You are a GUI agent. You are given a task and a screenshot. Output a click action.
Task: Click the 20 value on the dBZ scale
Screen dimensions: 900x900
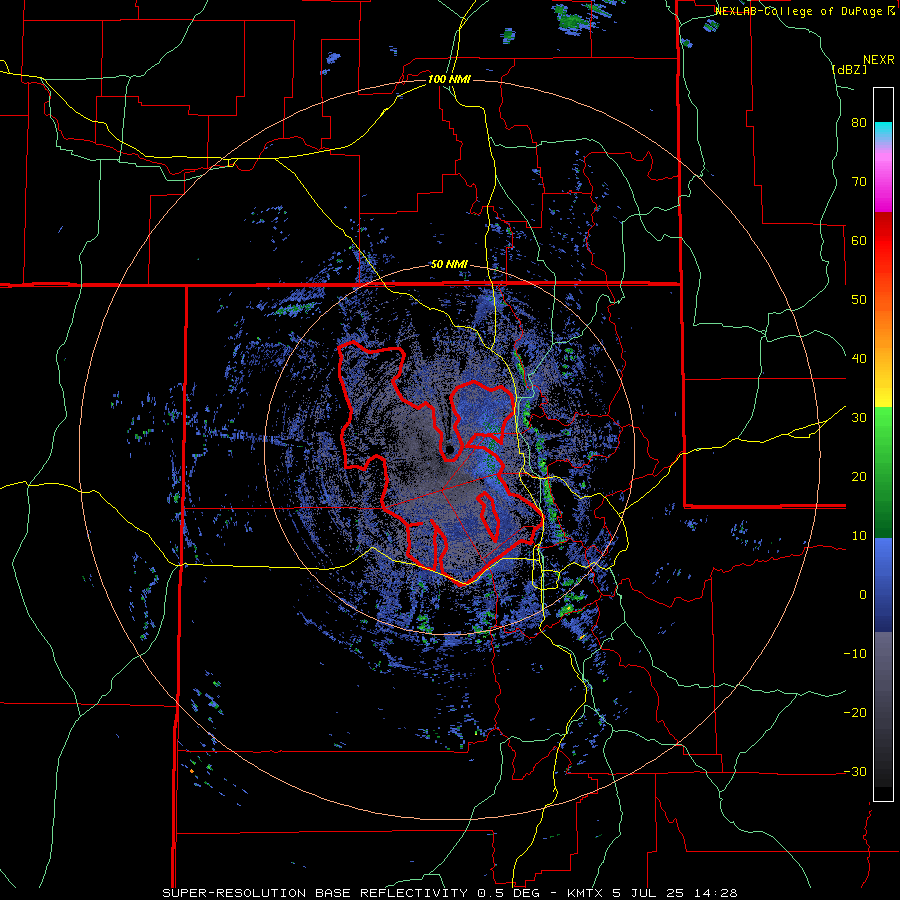click(x=859, y=477)
